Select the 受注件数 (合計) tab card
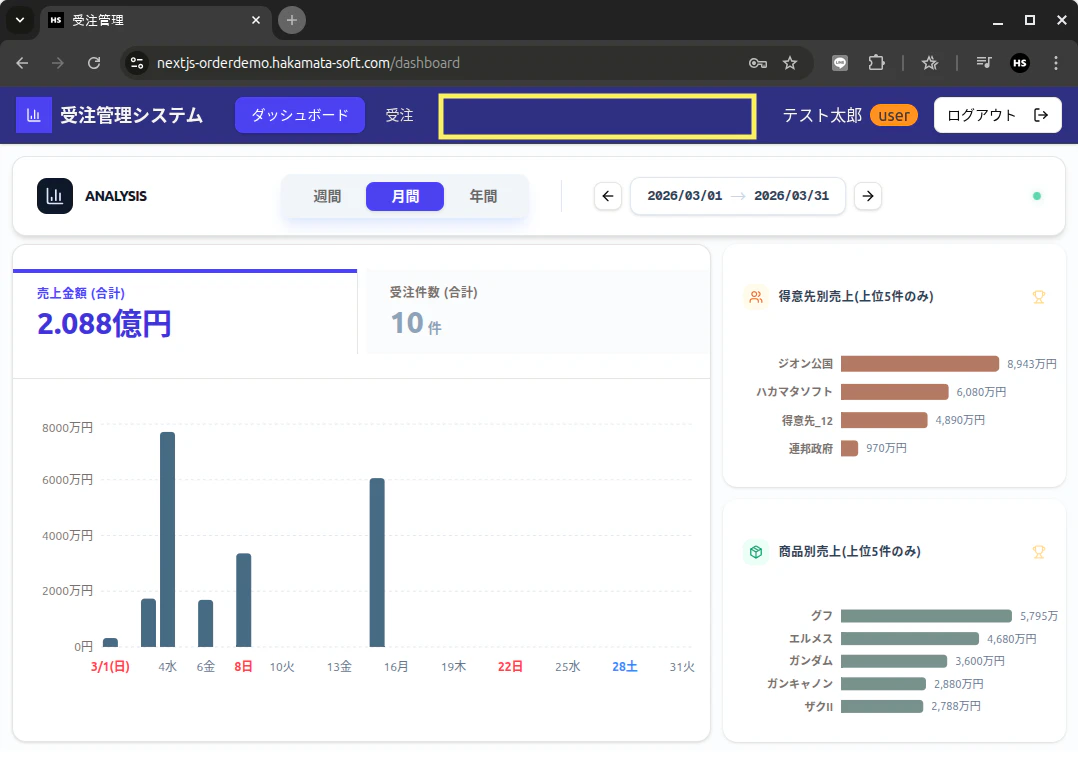This screenshot has width=1078, height=757. [538, 312]
